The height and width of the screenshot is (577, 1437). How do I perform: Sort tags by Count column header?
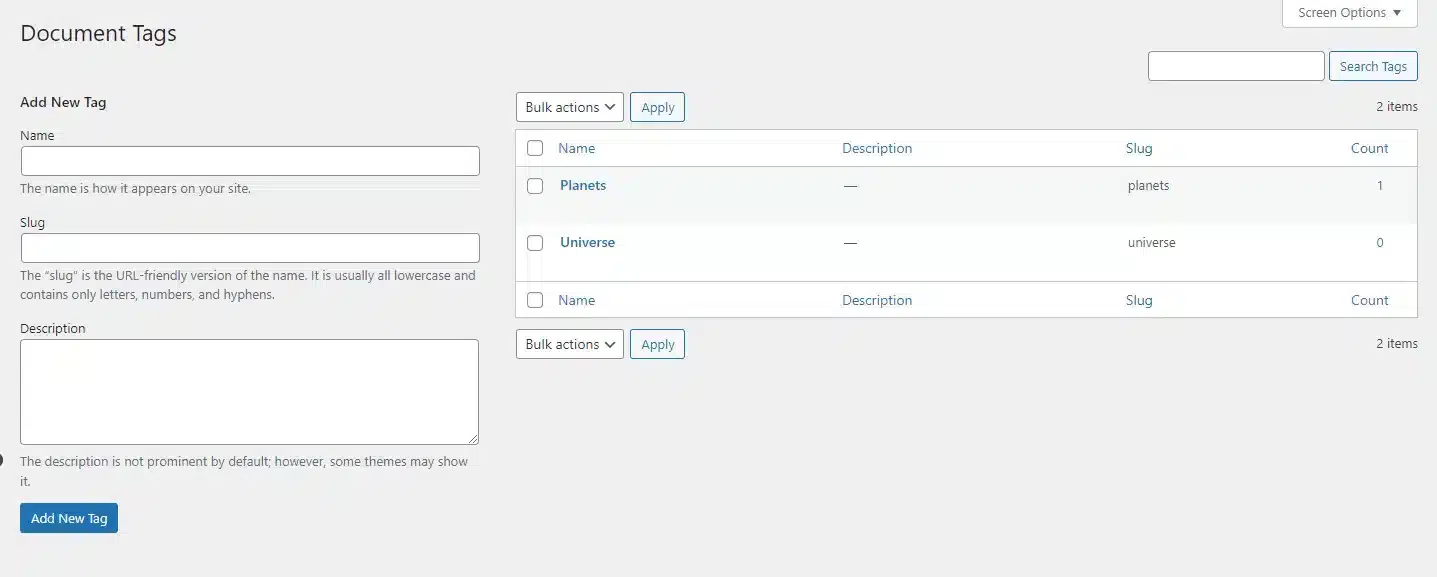(1369, 148)
